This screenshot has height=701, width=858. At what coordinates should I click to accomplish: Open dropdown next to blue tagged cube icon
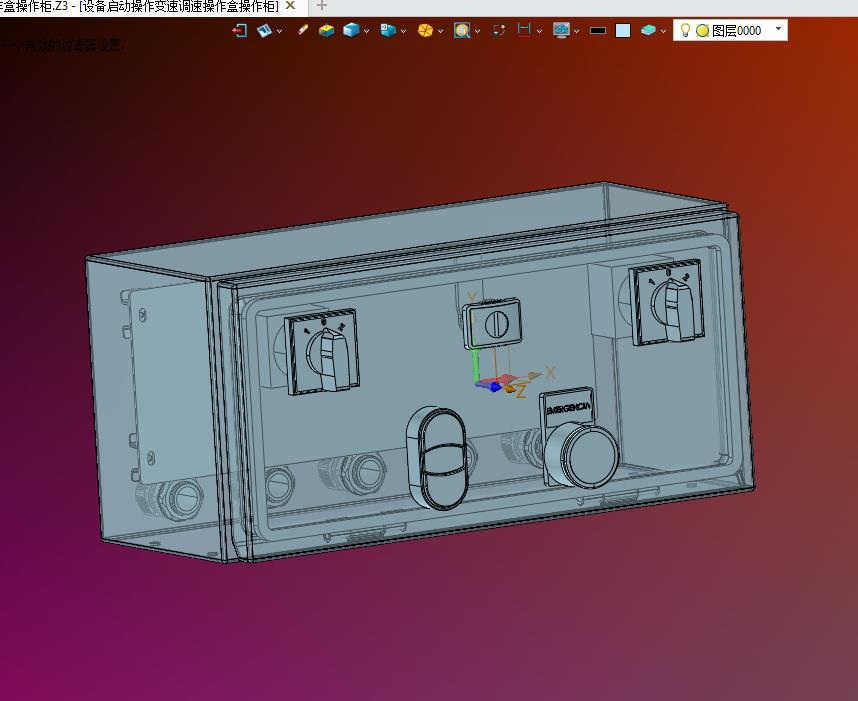click(x=403, y=31)
